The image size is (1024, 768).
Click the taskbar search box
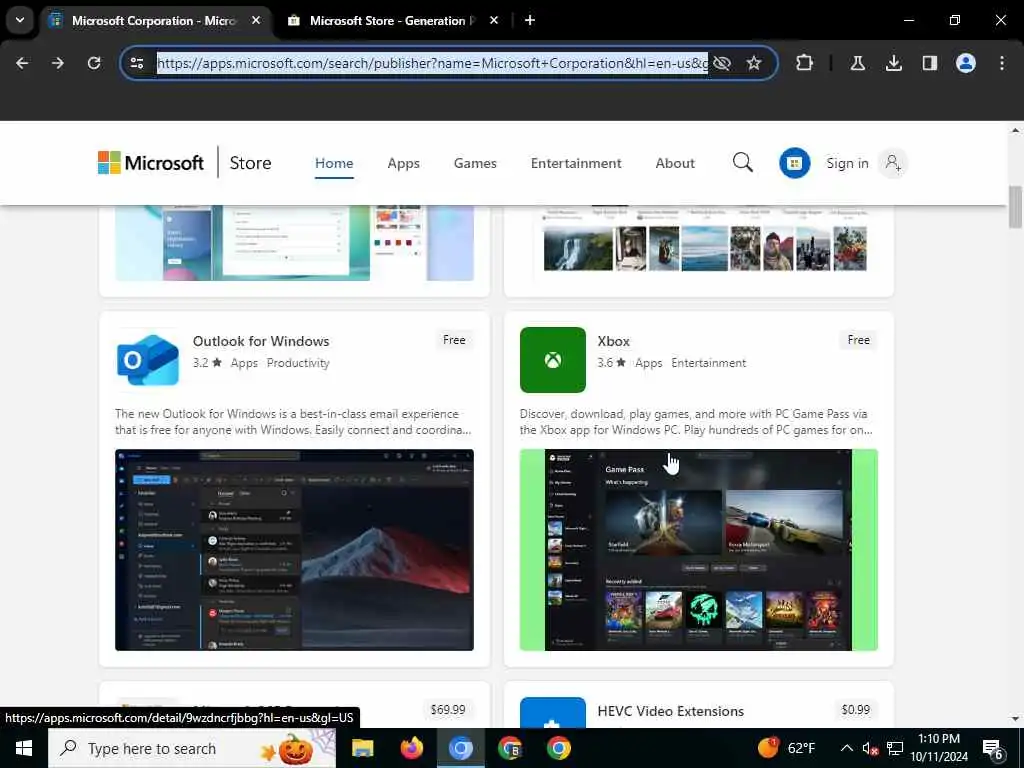coord(192,748)
